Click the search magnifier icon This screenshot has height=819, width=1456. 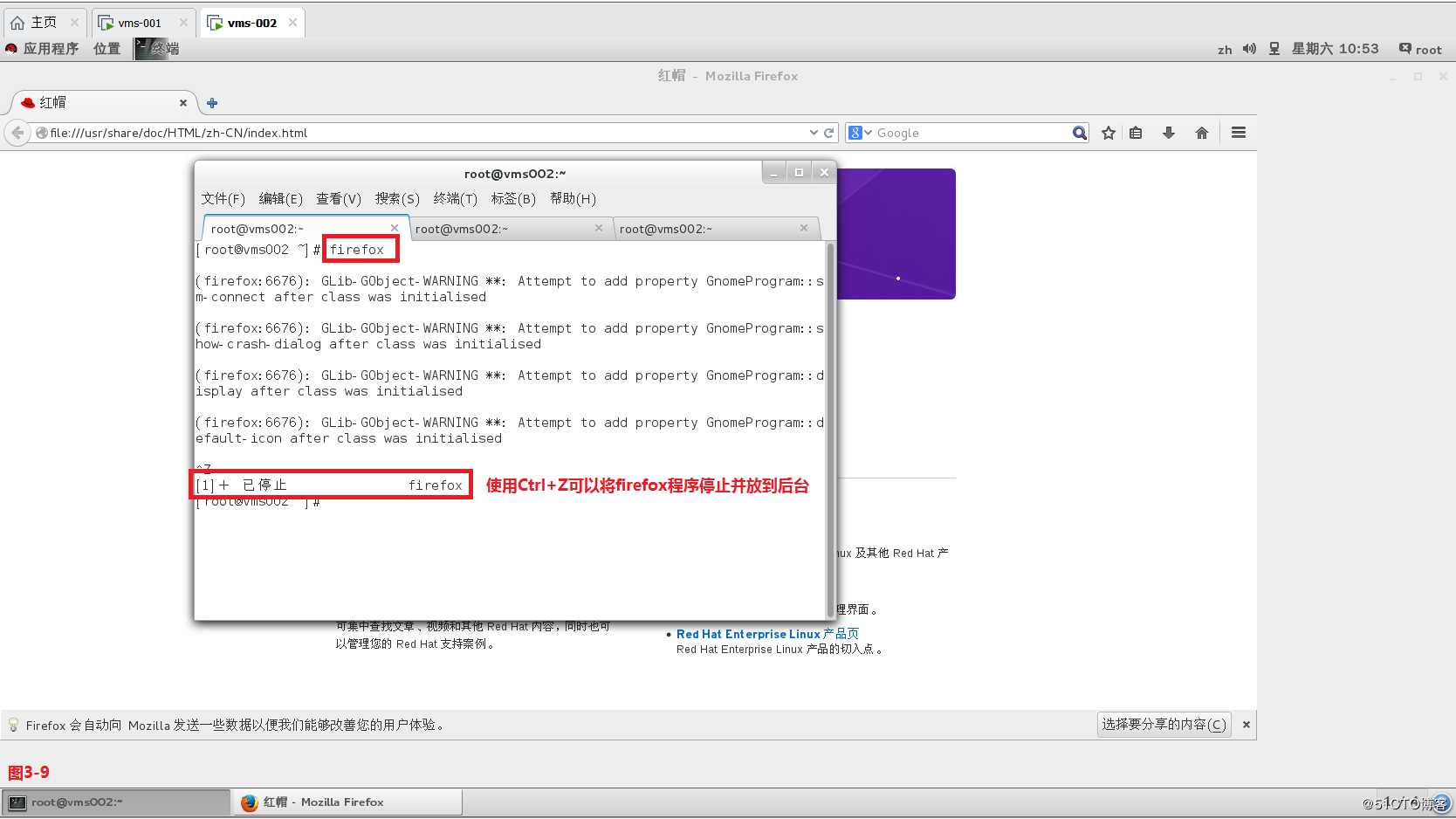pos(1080,133)
